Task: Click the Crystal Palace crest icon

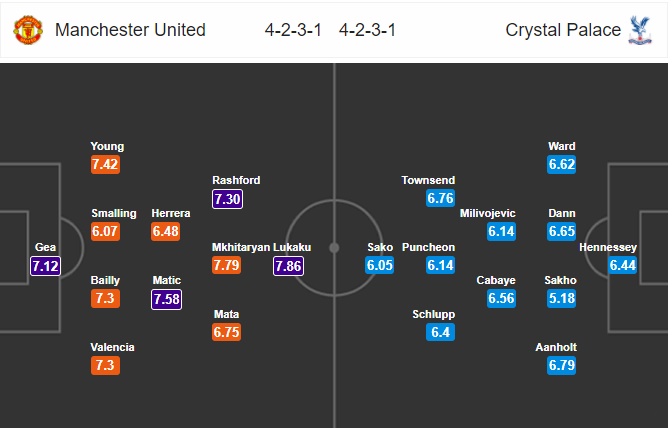Action: click(x=639, y=30)
